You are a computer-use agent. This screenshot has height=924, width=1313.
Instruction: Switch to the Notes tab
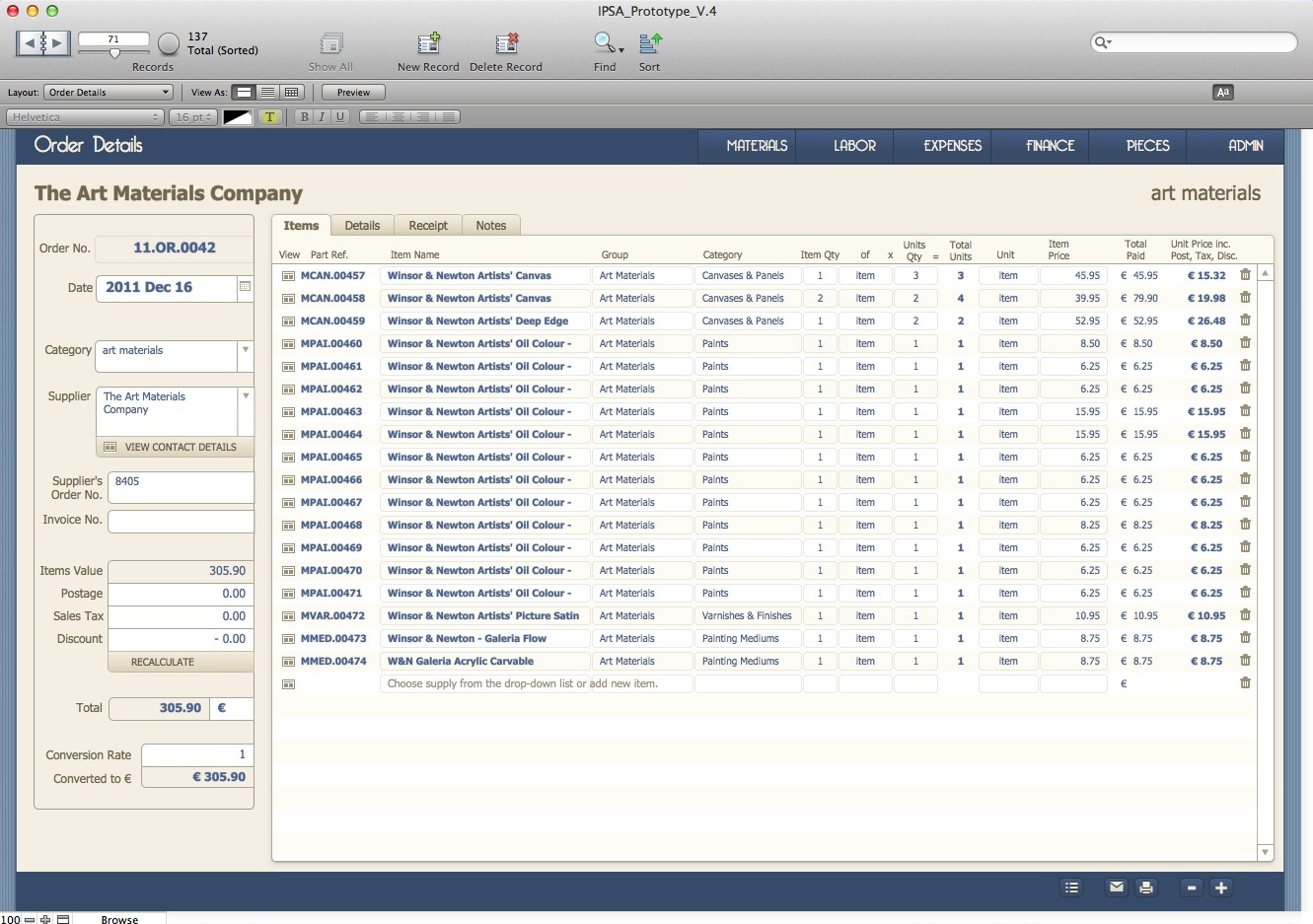pyautogui.click(x=491, y=226)
